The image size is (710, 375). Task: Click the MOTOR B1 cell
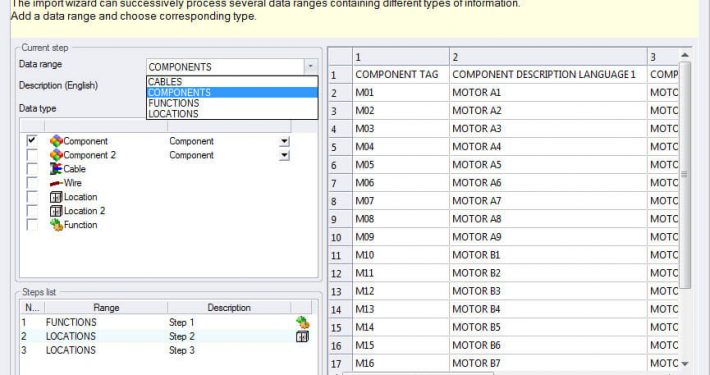click(x=548, y=255)
